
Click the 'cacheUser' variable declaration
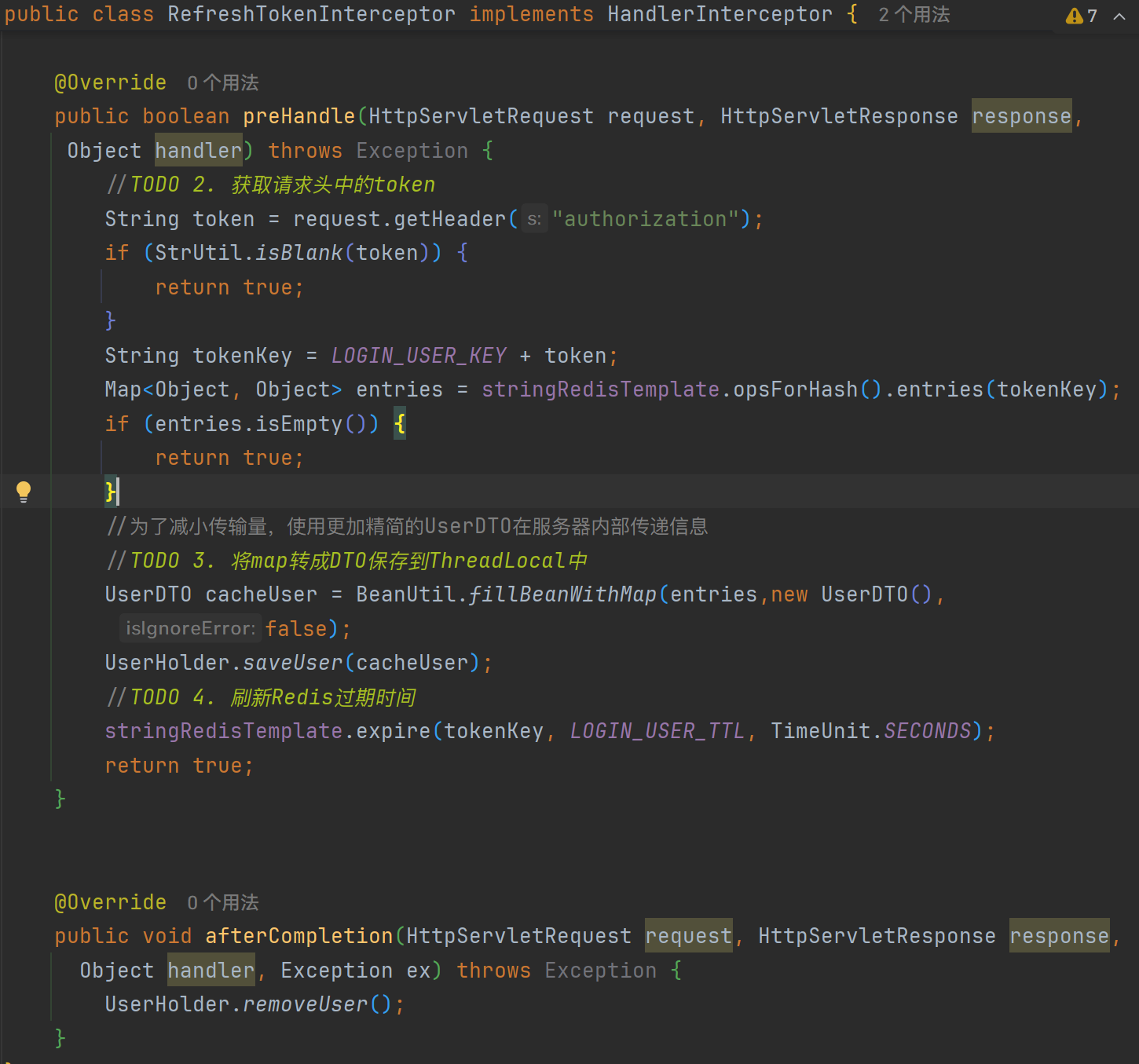point(262,594)
